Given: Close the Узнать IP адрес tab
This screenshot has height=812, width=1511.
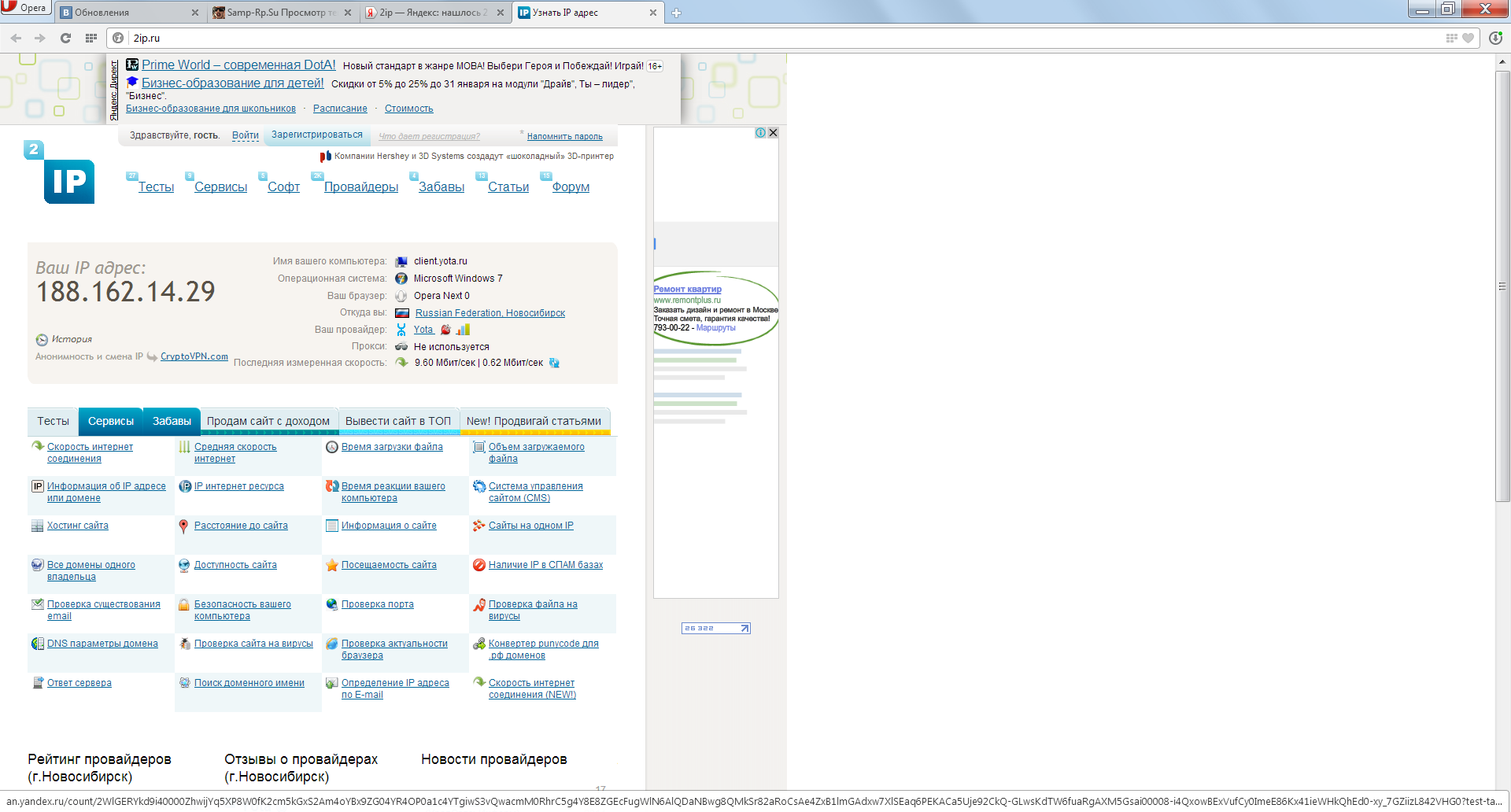Looking at the screenshot, I should point(652,13).
